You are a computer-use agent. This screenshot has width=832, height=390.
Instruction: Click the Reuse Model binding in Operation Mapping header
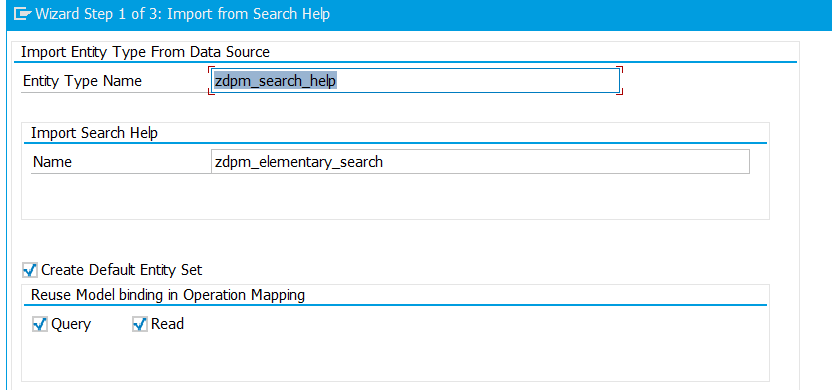click(x=168, y=295)
